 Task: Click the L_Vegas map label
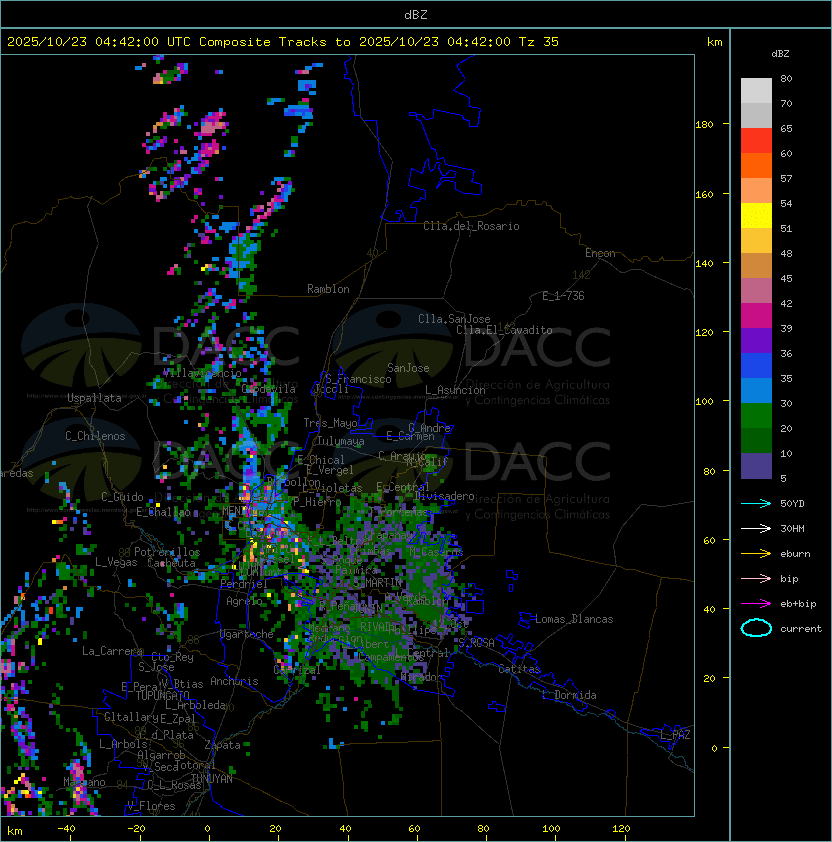click(116, 562)
